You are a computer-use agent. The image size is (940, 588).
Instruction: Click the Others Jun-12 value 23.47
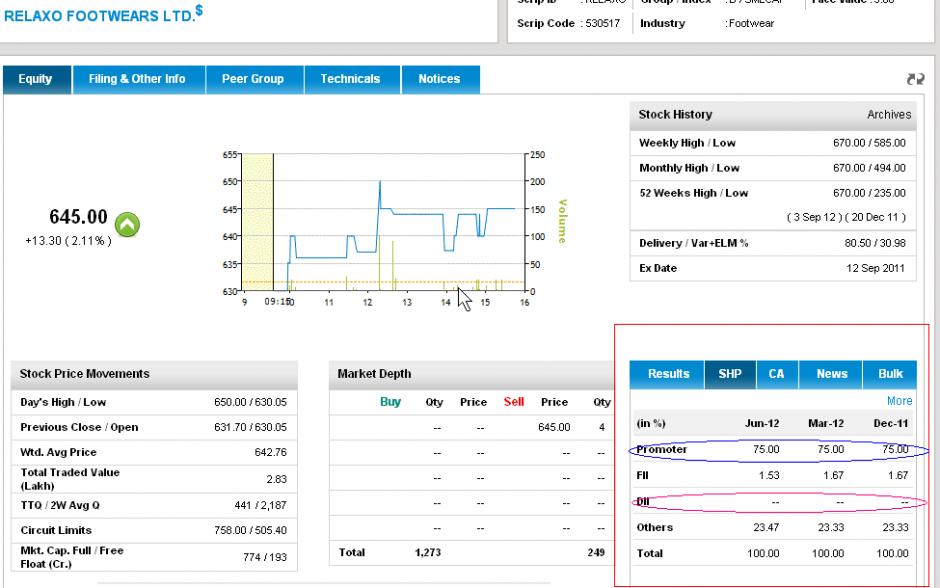[x=766, y=528]
